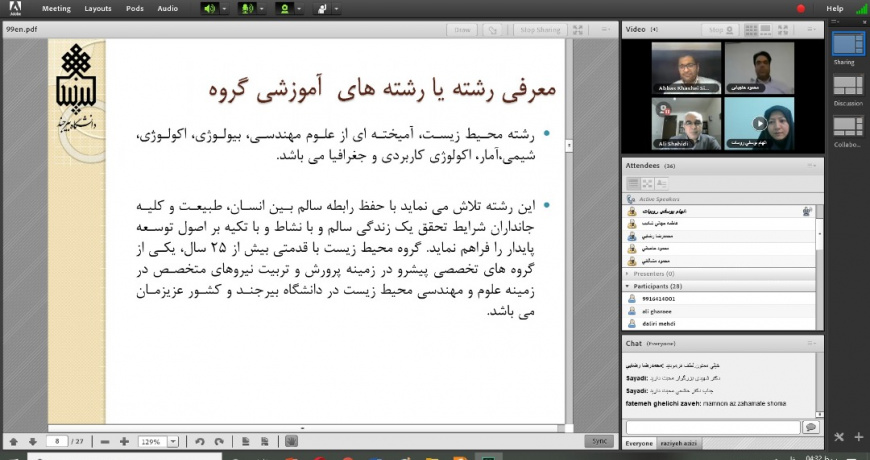Switch Video pod to grid layout
This screenshot has width=870, height=460.
tap(751, 30)
